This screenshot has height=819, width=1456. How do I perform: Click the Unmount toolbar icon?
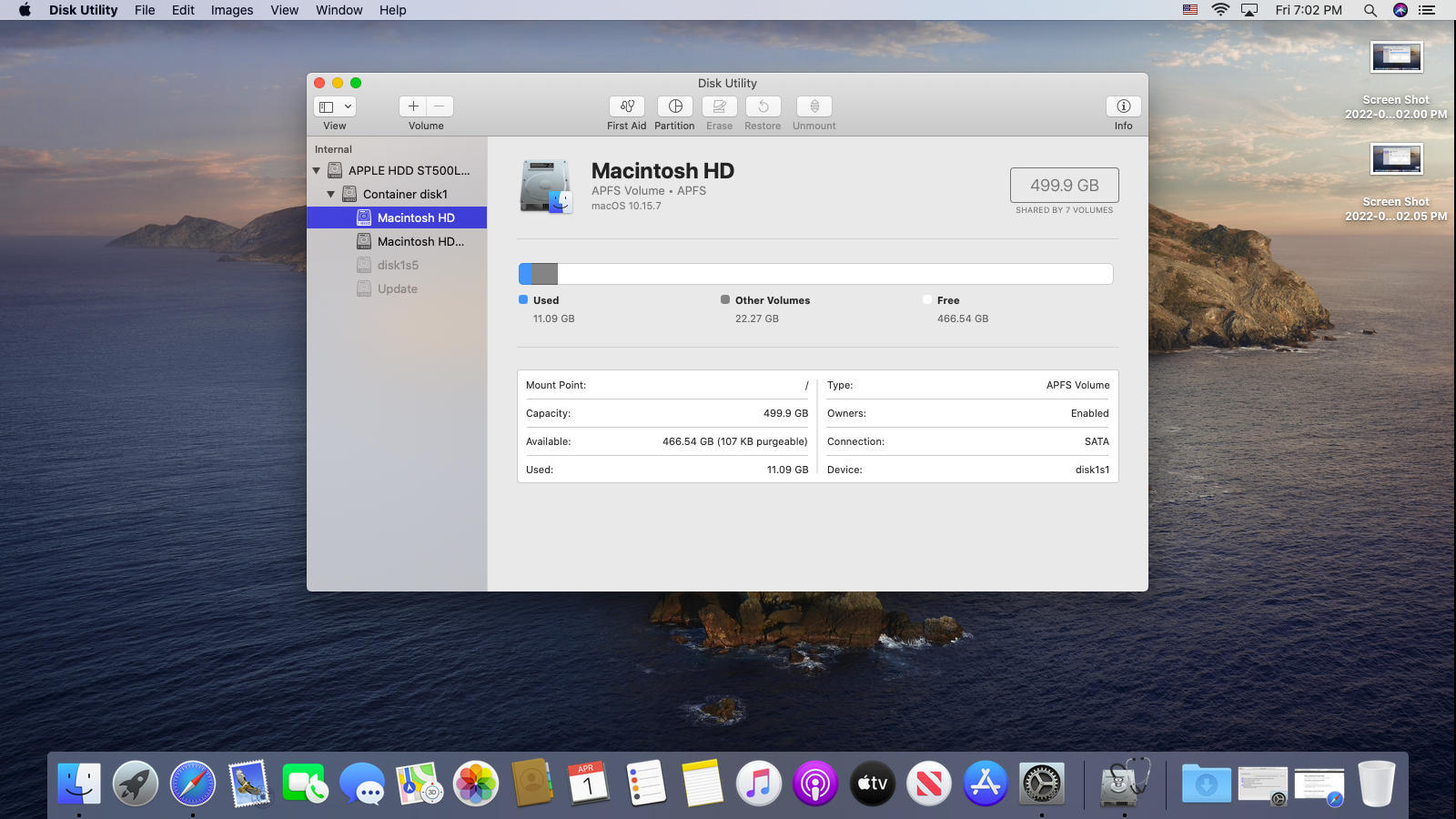[814, 106]
